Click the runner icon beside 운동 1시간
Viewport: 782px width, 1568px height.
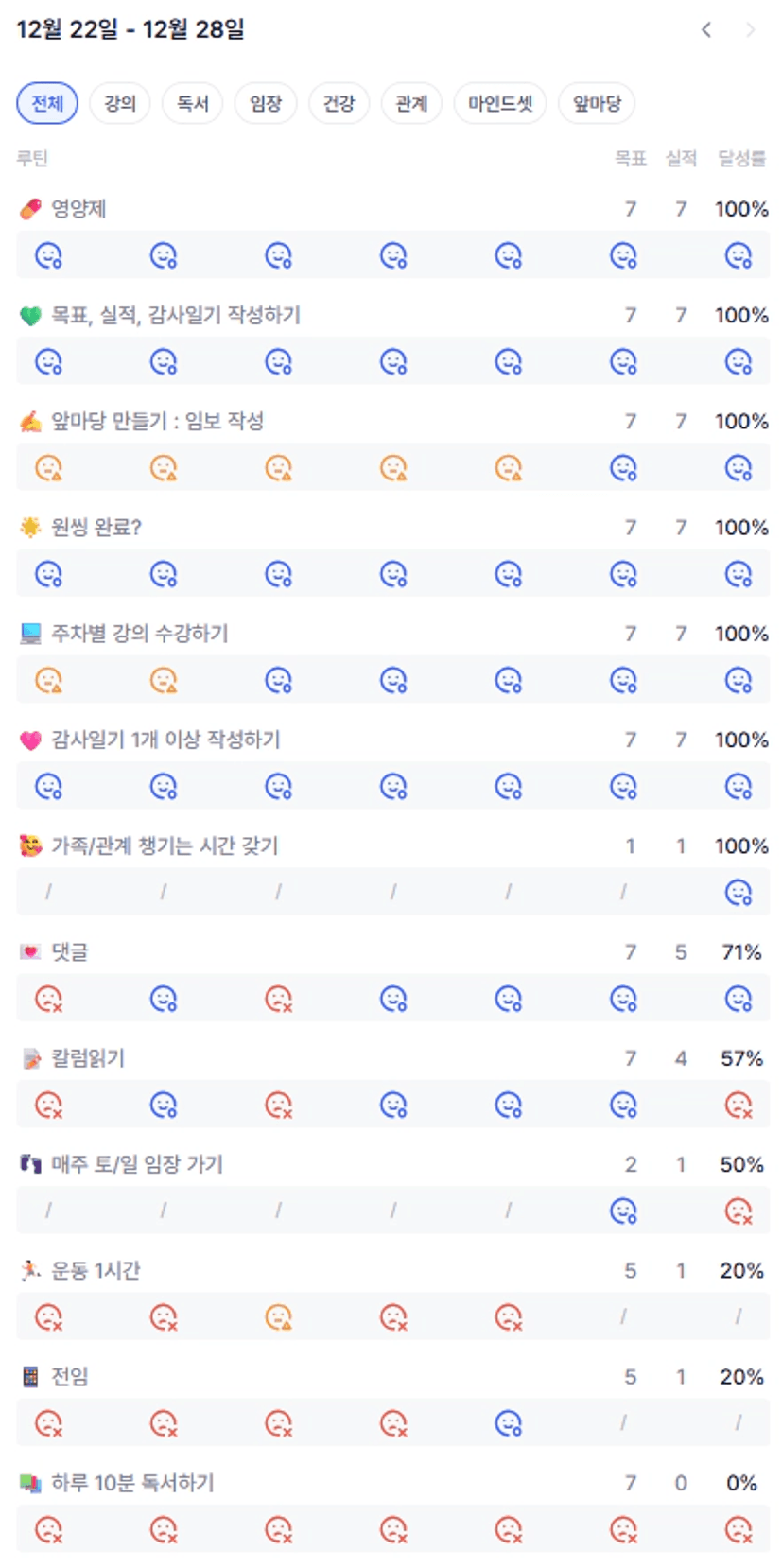[x=30, y=1270]
